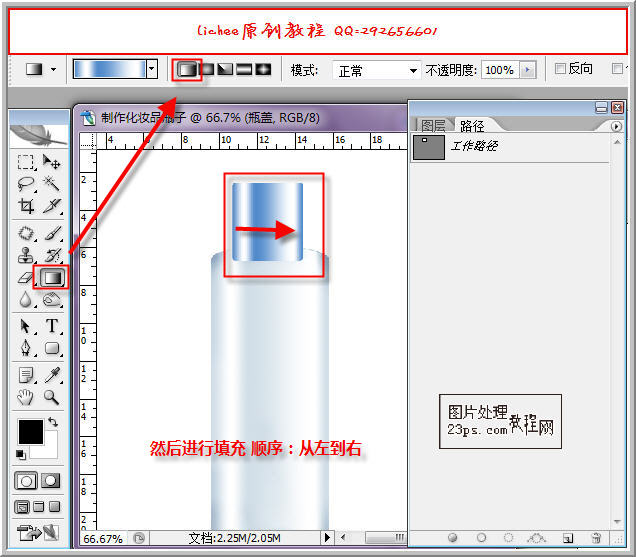Click the create new path button

(x=567, y=538)
